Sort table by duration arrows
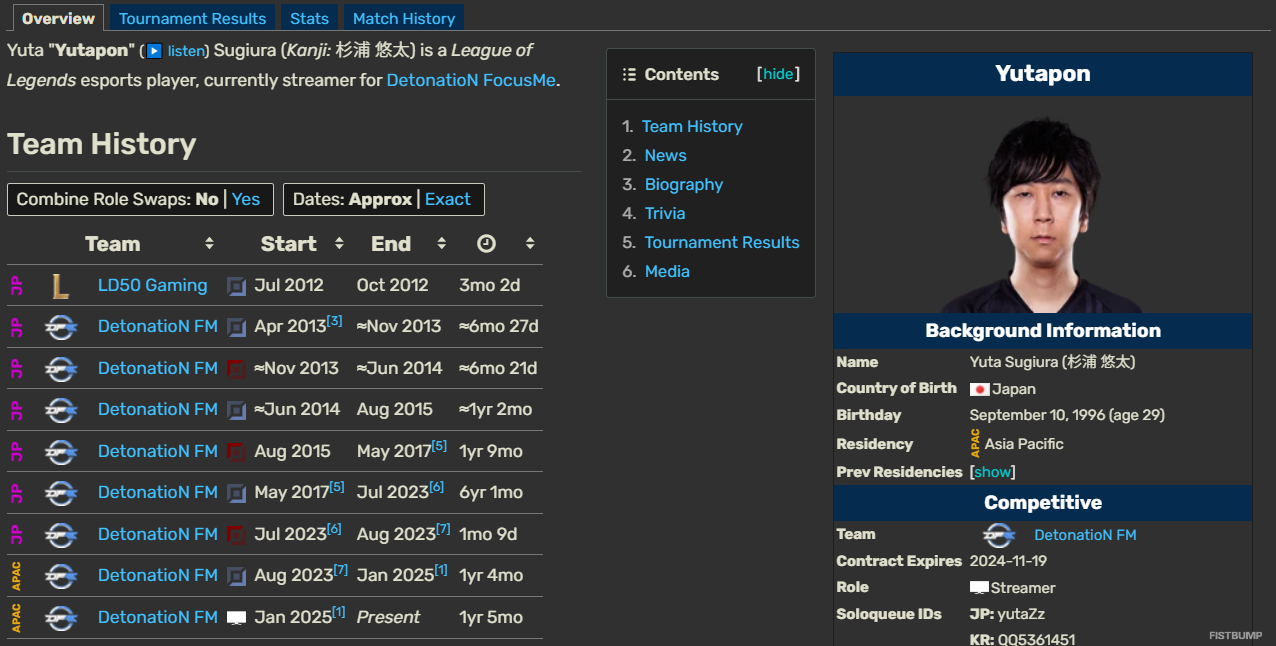The width and height of the screenshot is (1276, 646). point(530,244)
